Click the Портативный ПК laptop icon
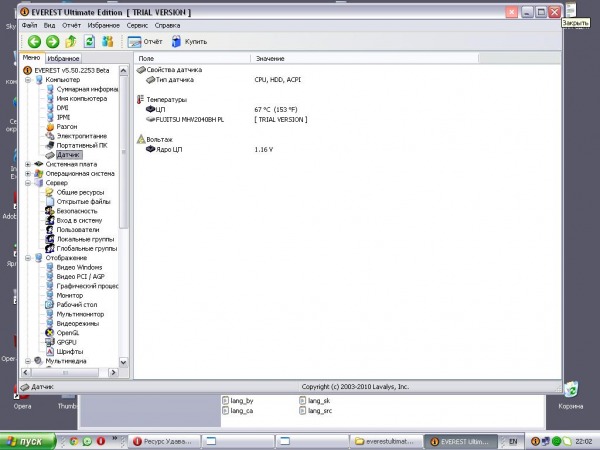 (50, 146)
